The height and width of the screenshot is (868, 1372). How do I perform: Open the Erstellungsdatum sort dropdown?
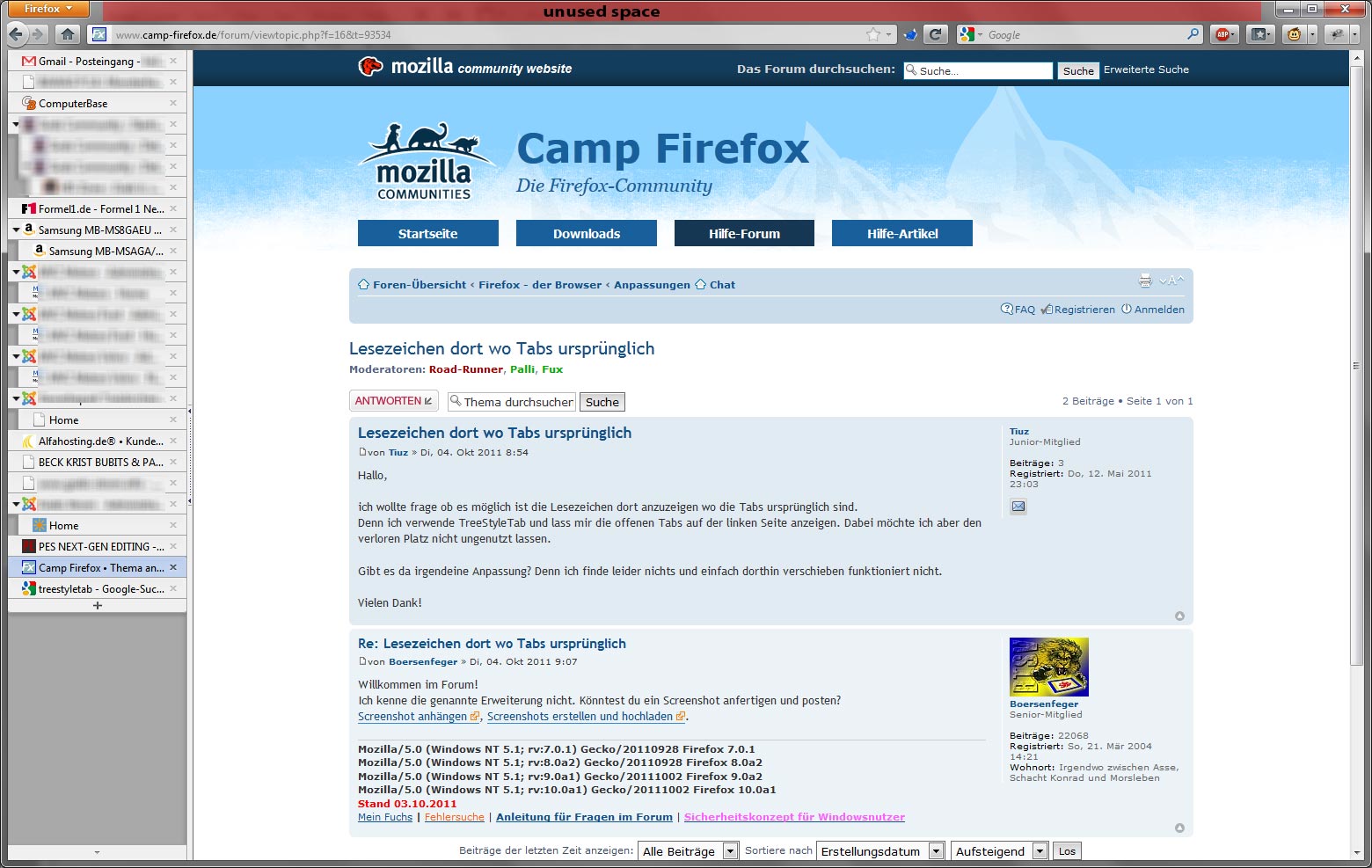[x=881, y=851]
